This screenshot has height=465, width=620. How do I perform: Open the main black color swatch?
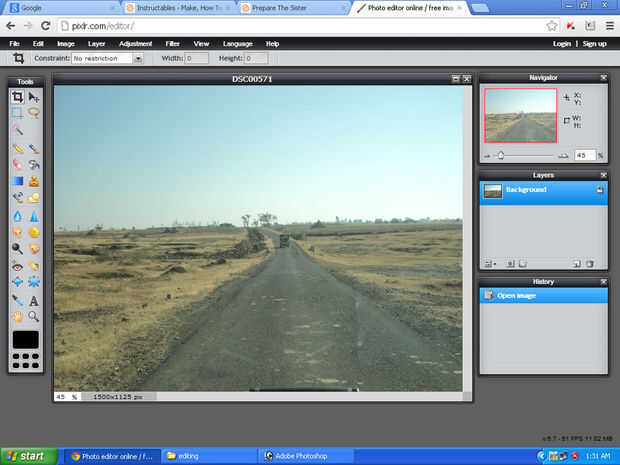tap(26, 340)
